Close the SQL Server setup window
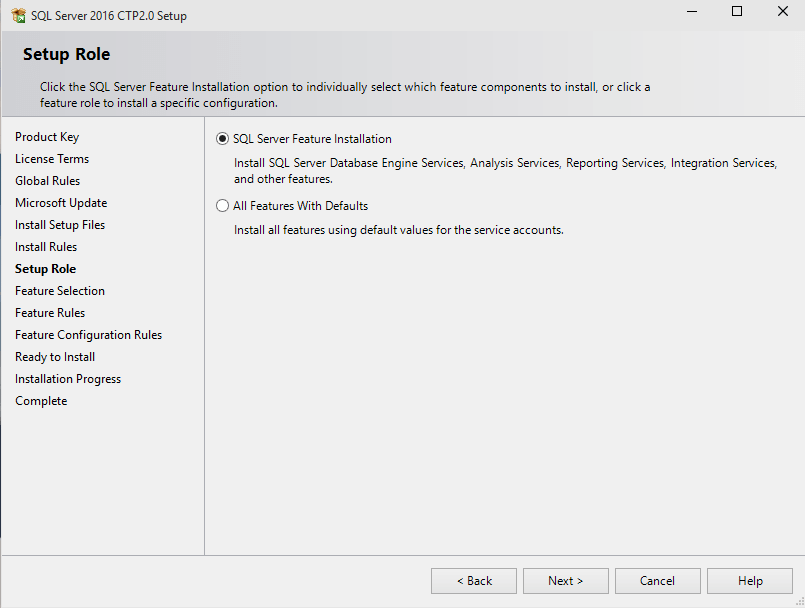The width and height of the screenshot is (805, 608). coord(782,11)
